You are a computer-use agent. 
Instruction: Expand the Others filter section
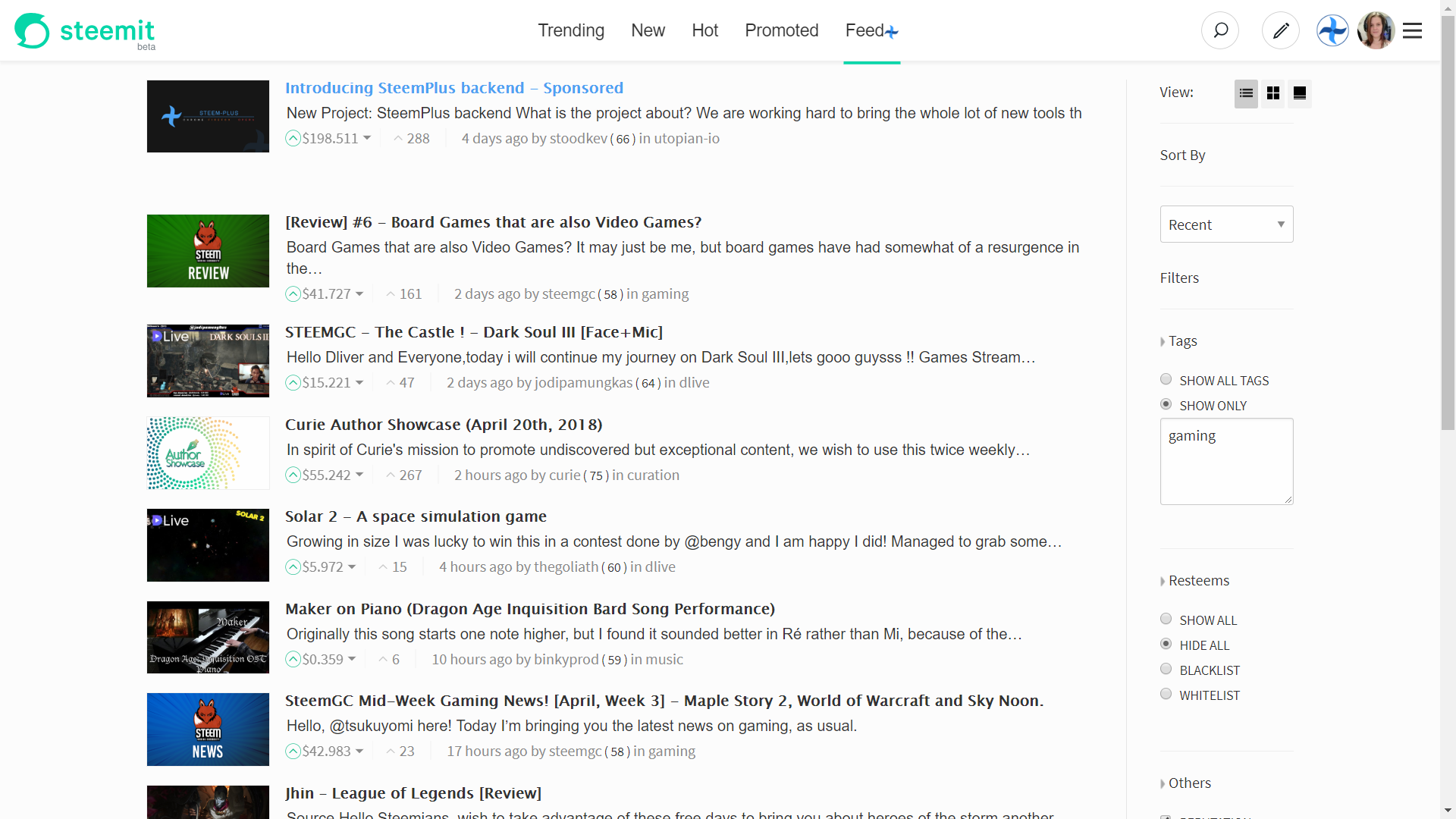coord(1185,783)
